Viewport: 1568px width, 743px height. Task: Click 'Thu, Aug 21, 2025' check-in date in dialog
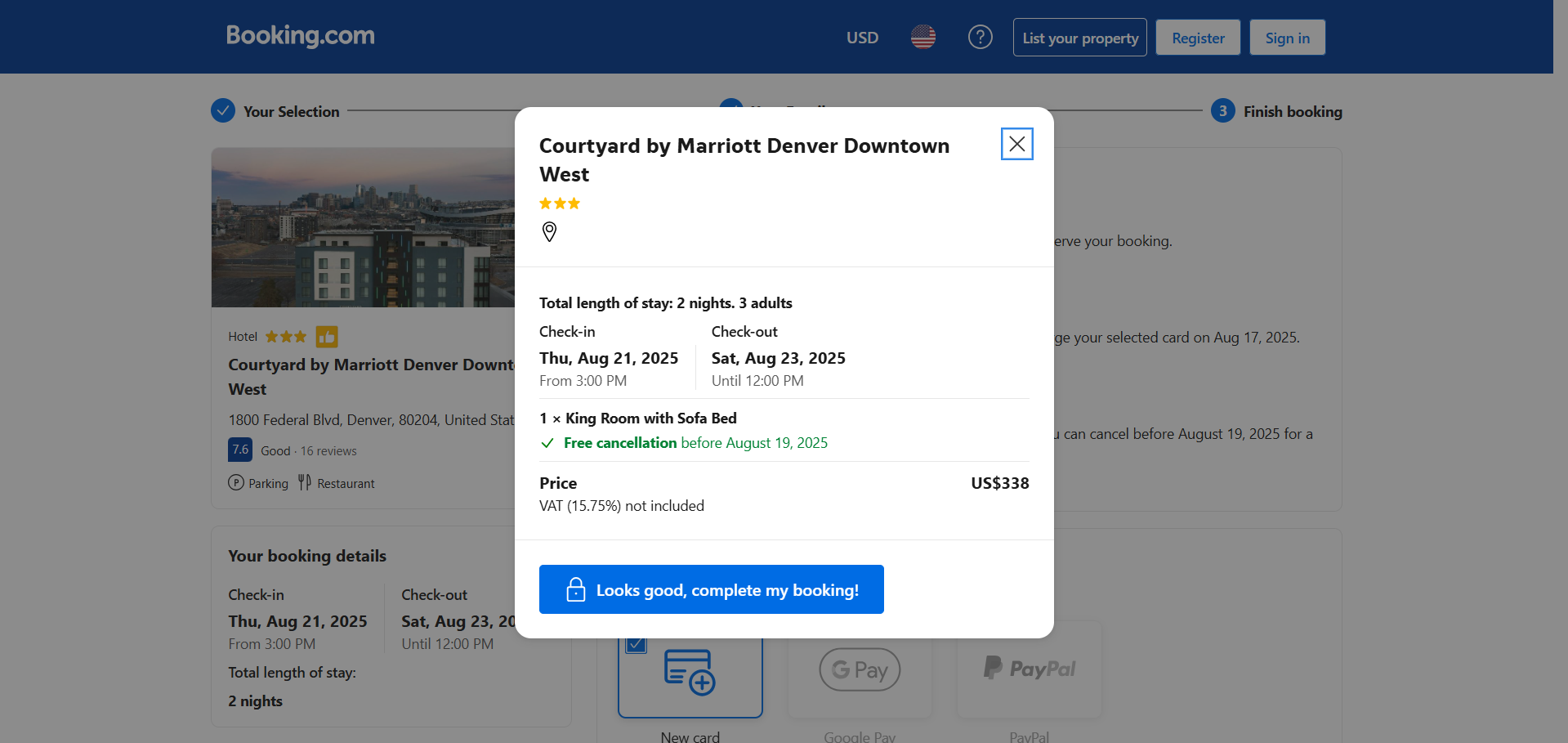point(609,358)
